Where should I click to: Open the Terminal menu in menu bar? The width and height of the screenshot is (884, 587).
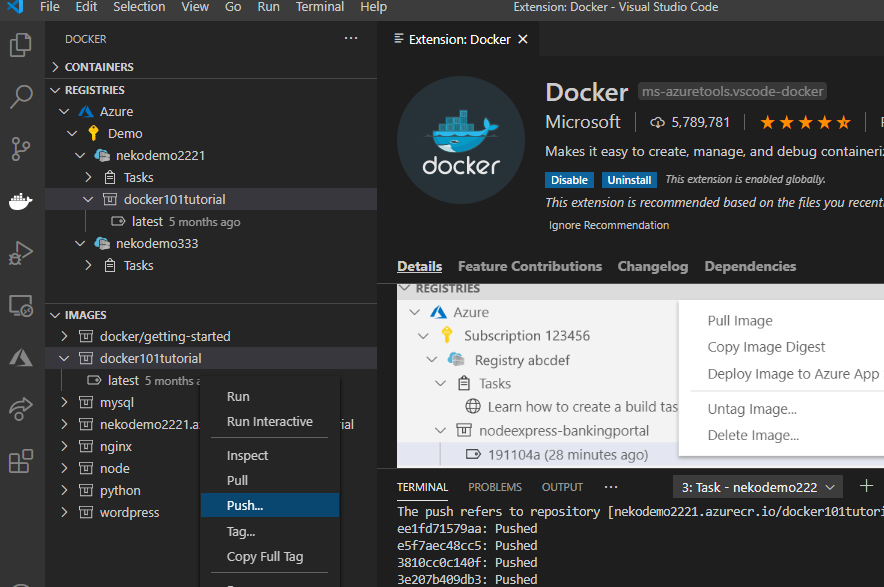click(320, 7)
